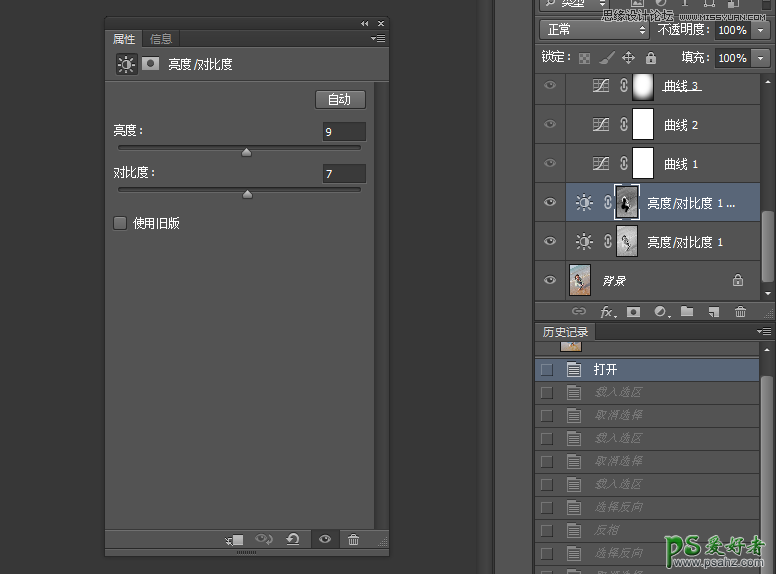The width and height of the screenshot is (776, 574).
Task: Click the 亮度 slider handle
Action: [246, 152]
